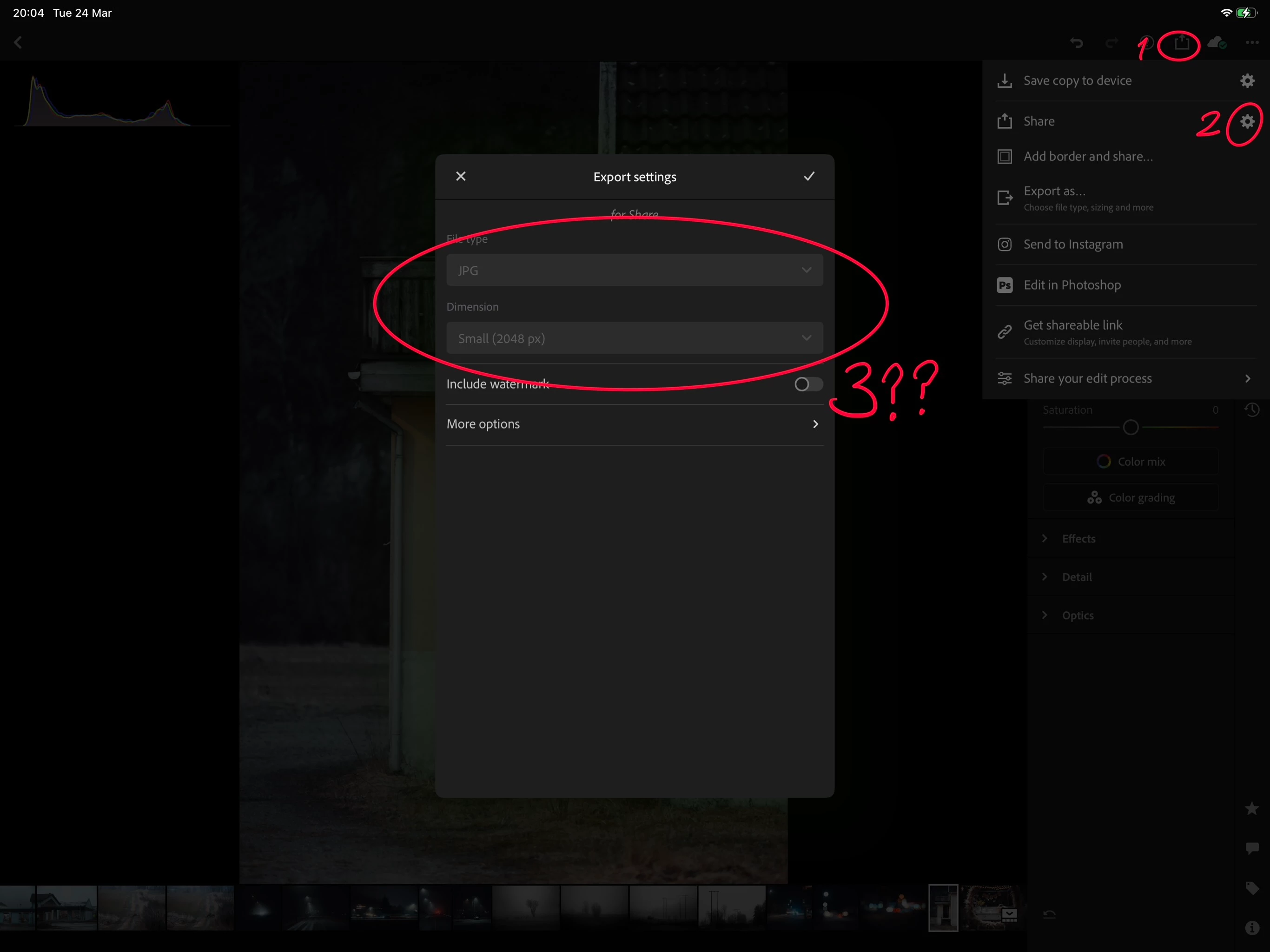
Task: Choose Edit in Photoshop
Action: tap(1072, 285)
